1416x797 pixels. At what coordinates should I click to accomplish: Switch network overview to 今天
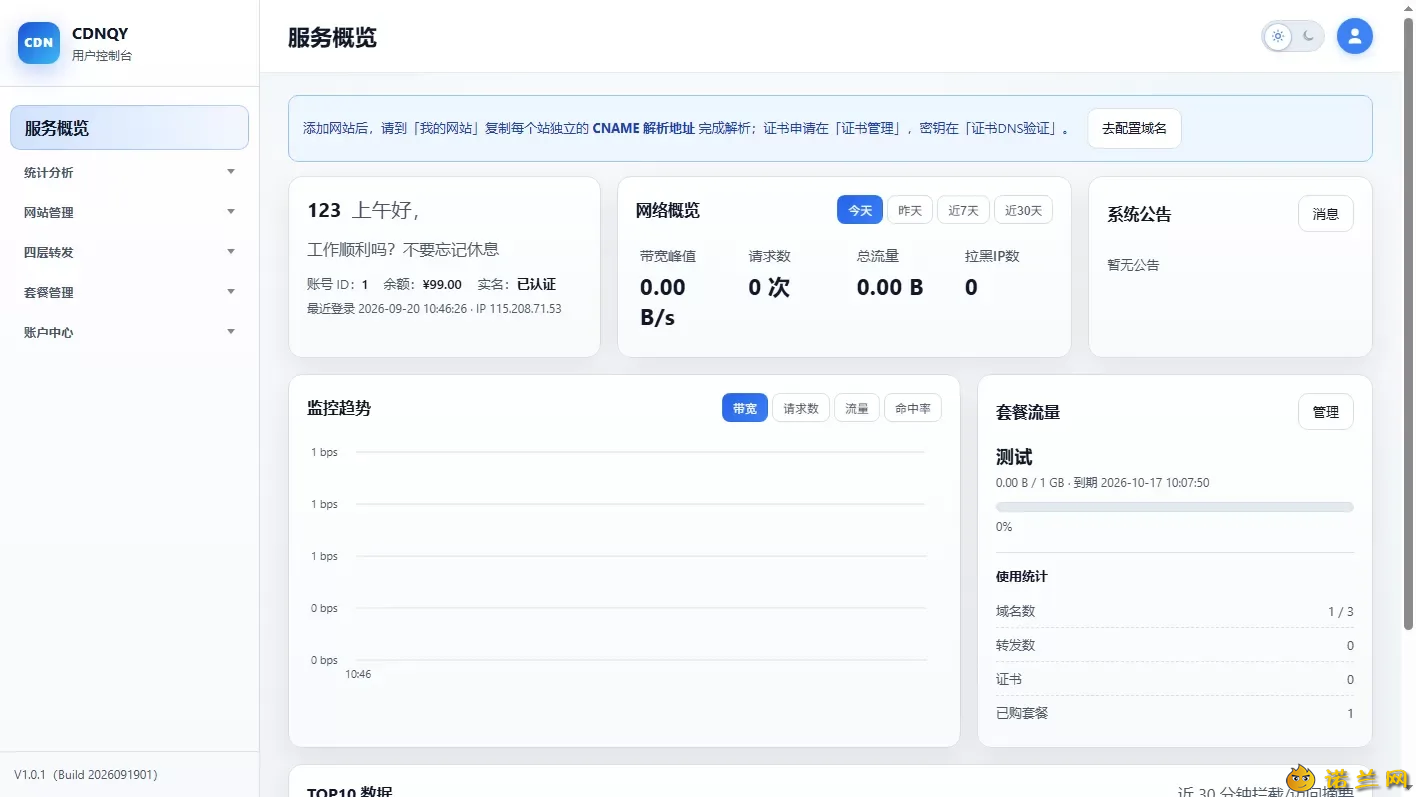pos(860,210)
